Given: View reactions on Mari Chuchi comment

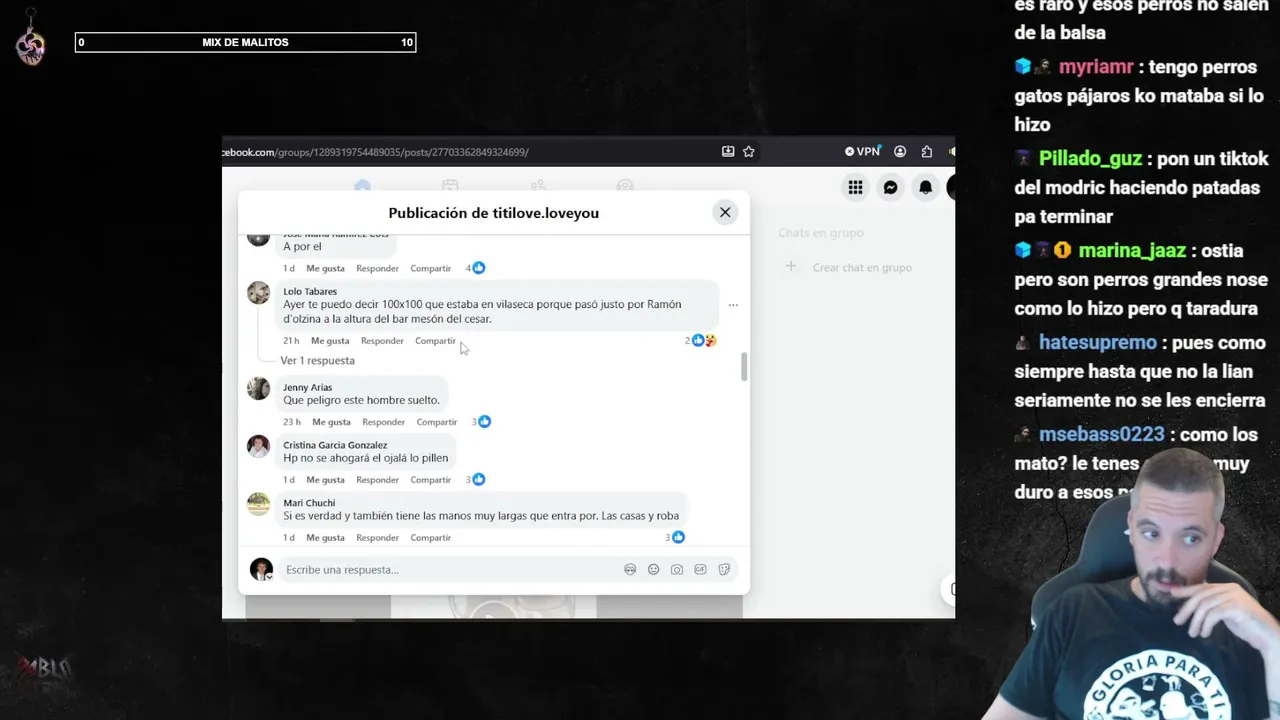Looking at the screenshot, I should click(x=675, y=538).
